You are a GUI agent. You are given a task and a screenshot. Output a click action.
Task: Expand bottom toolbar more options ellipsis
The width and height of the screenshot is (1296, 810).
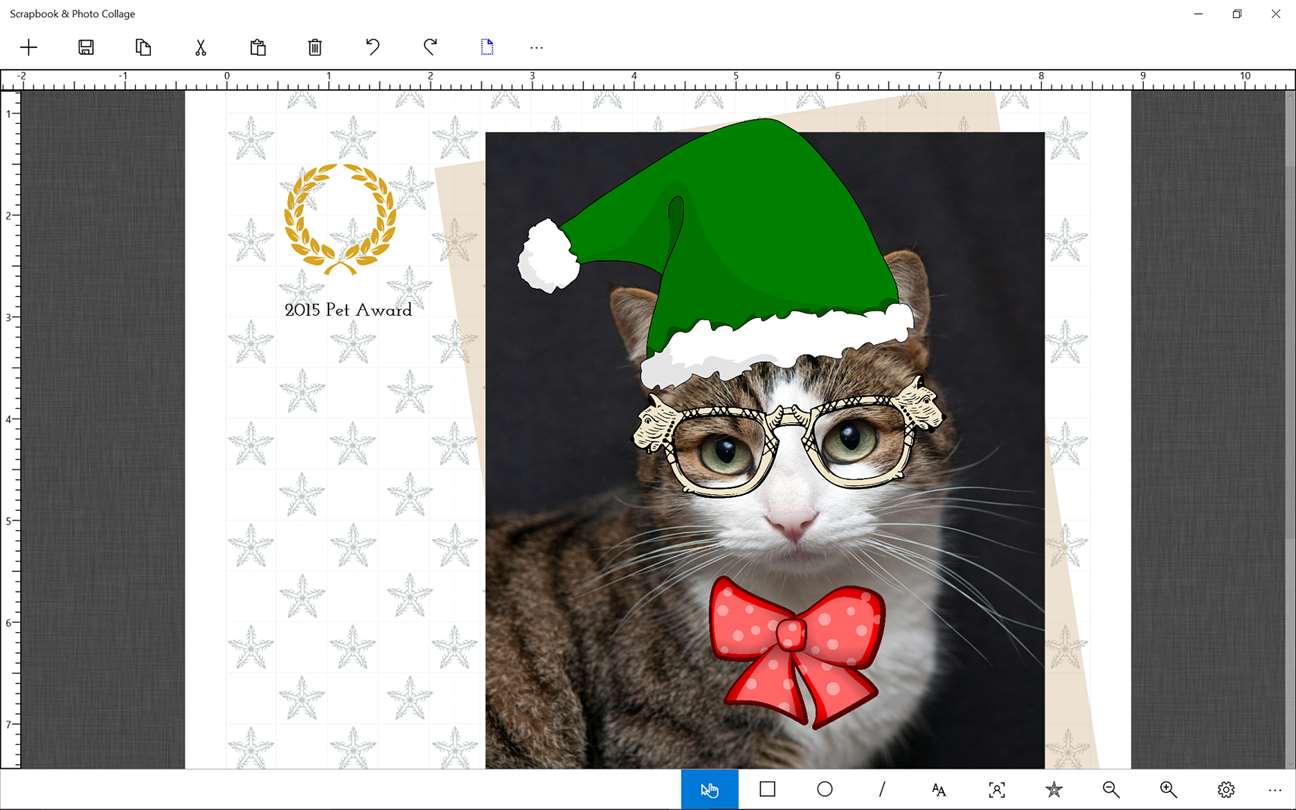(1275, 790)
